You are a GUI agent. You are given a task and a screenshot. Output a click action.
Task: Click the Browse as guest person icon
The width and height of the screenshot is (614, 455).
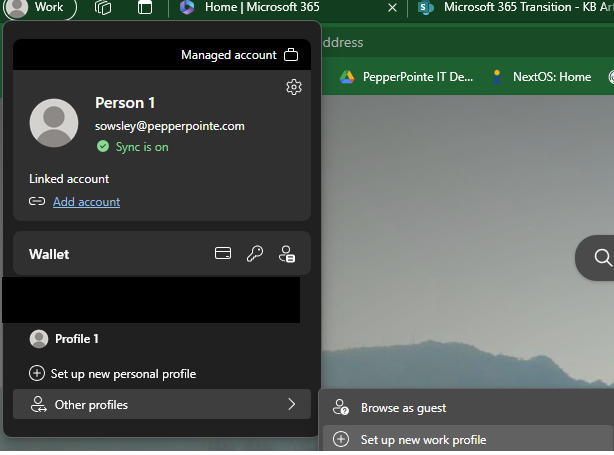[x=341, y=407]
